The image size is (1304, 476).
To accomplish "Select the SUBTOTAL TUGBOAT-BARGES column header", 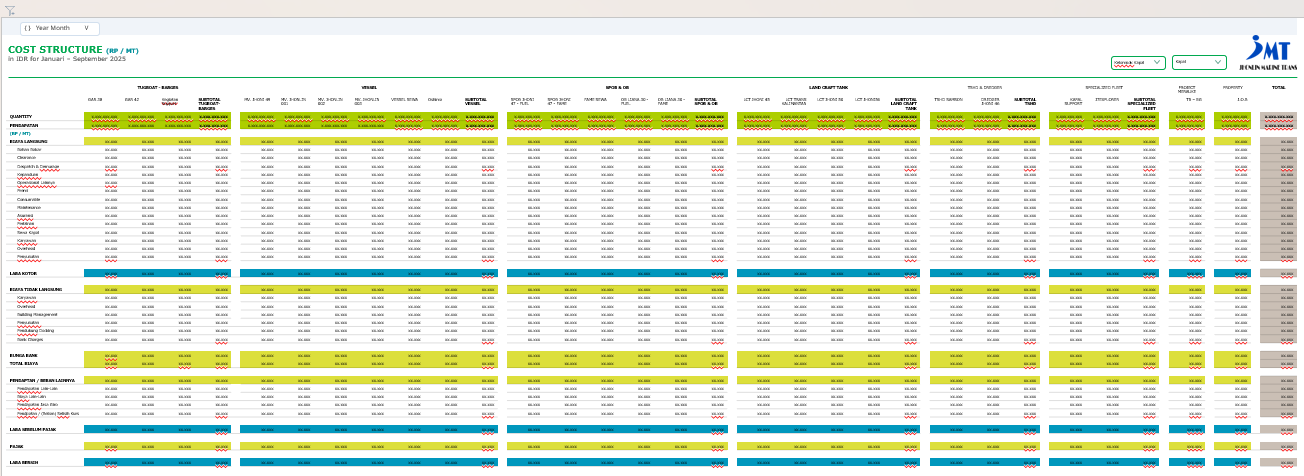I will (209, 103).
